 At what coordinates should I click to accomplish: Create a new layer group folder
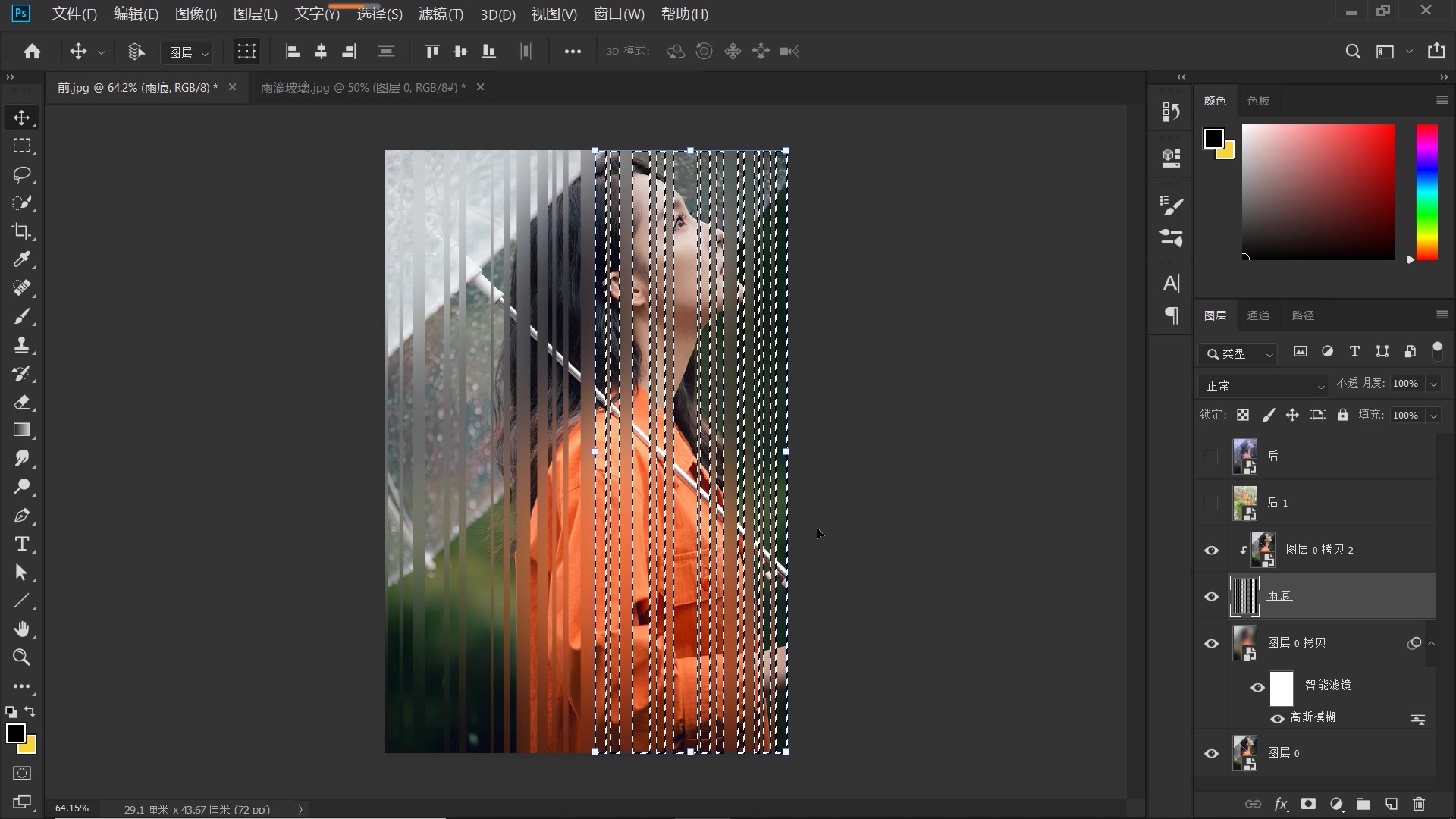pyautogui.click(x=1363, y=804)
